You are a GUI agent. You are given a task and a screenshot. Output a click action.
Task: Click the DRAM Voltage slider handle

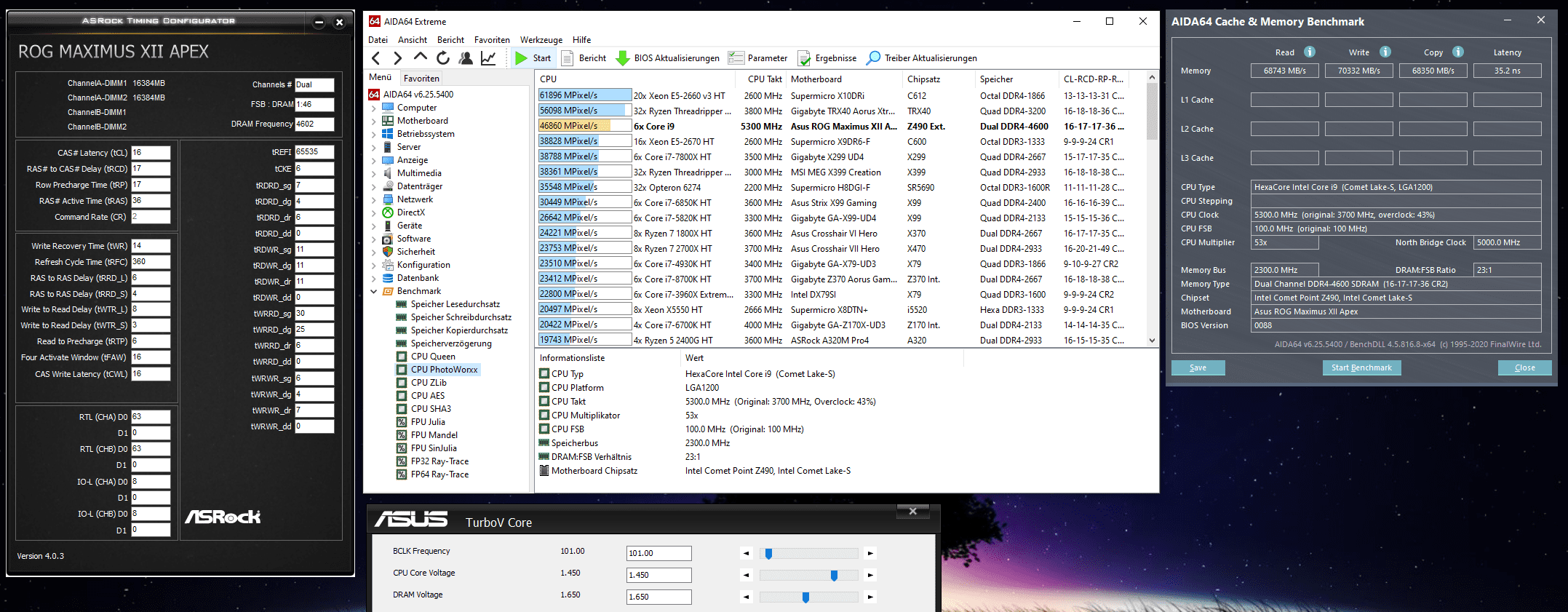[x=805, y=597]
